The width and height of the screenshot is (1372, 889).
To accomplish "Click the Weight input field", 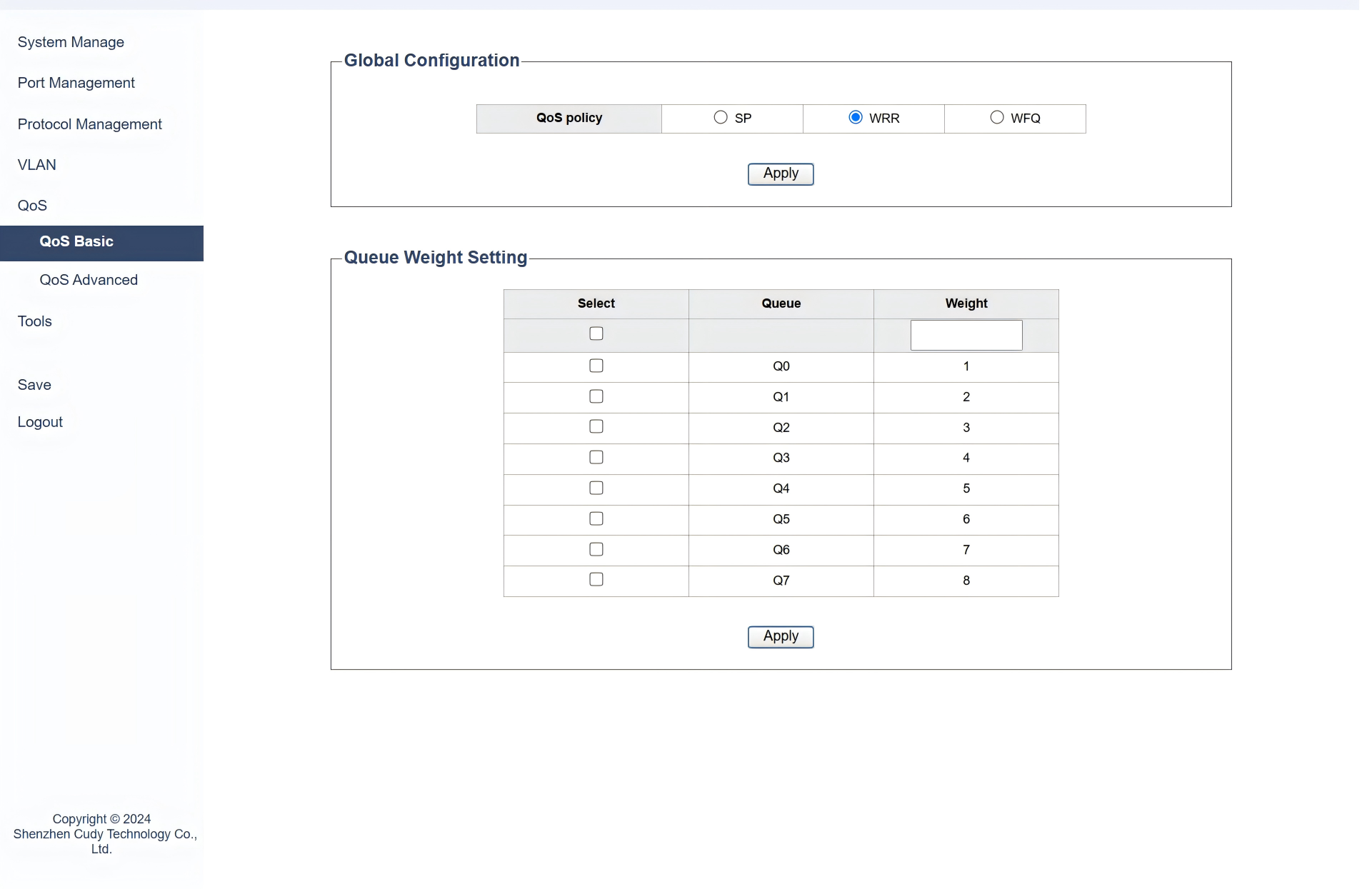I will coord(966,335).
